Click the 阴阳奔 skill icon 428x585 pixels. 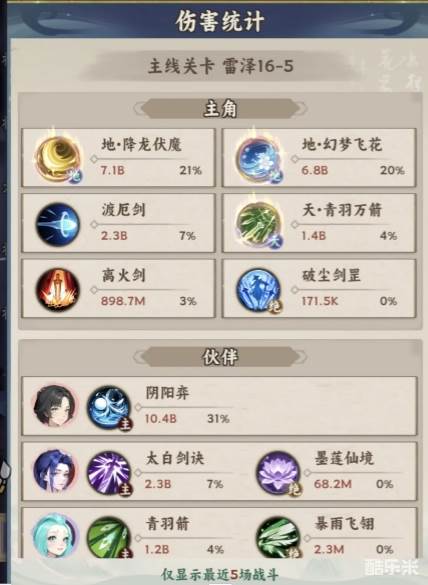[x=109, y=407]
